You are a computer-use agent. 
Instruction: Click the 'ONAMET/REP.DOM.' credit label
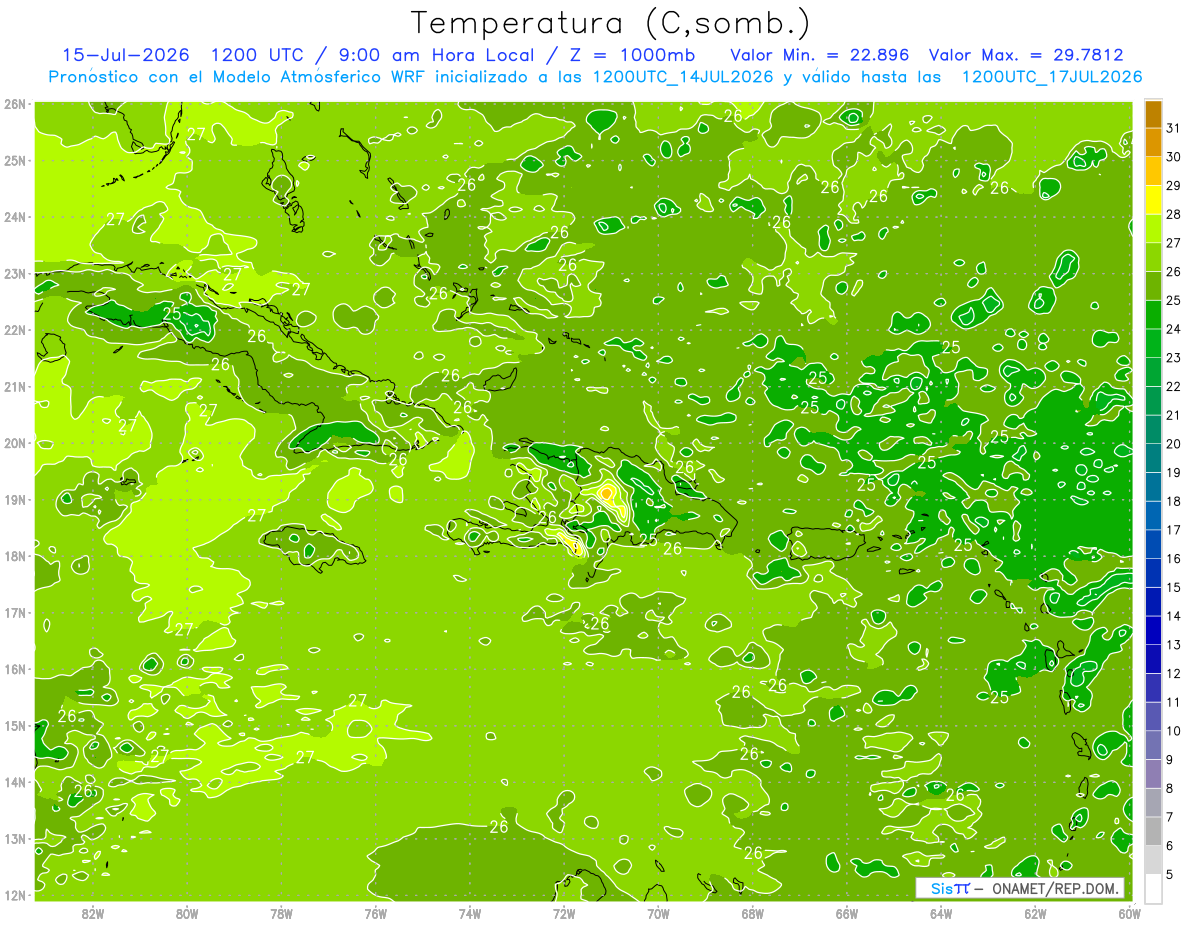1056,889
